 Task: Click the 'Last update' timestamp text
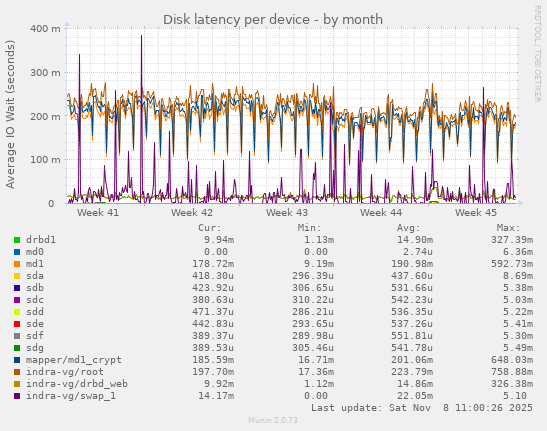(422, 408)
